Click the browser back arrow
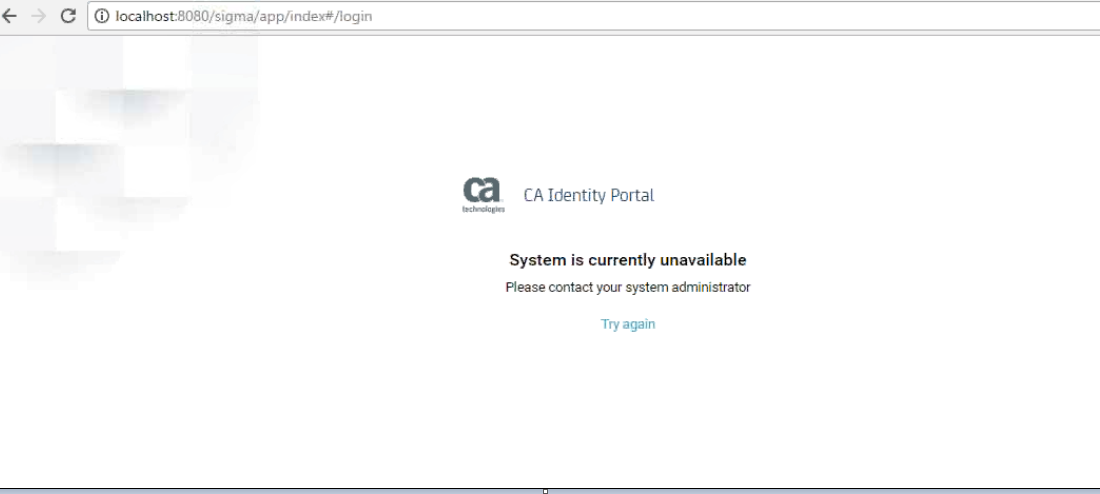This screenshot has height=494, width=1100. (x=9, y=15)
